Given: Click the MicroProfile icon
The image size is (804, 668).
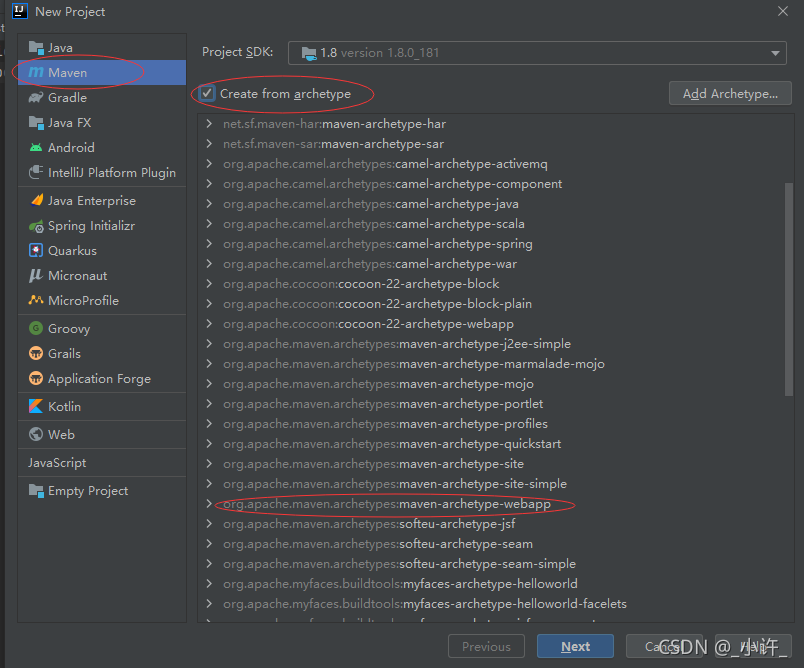Looking at the screenshot, I should pyautogui.click(x=36, y=300).
